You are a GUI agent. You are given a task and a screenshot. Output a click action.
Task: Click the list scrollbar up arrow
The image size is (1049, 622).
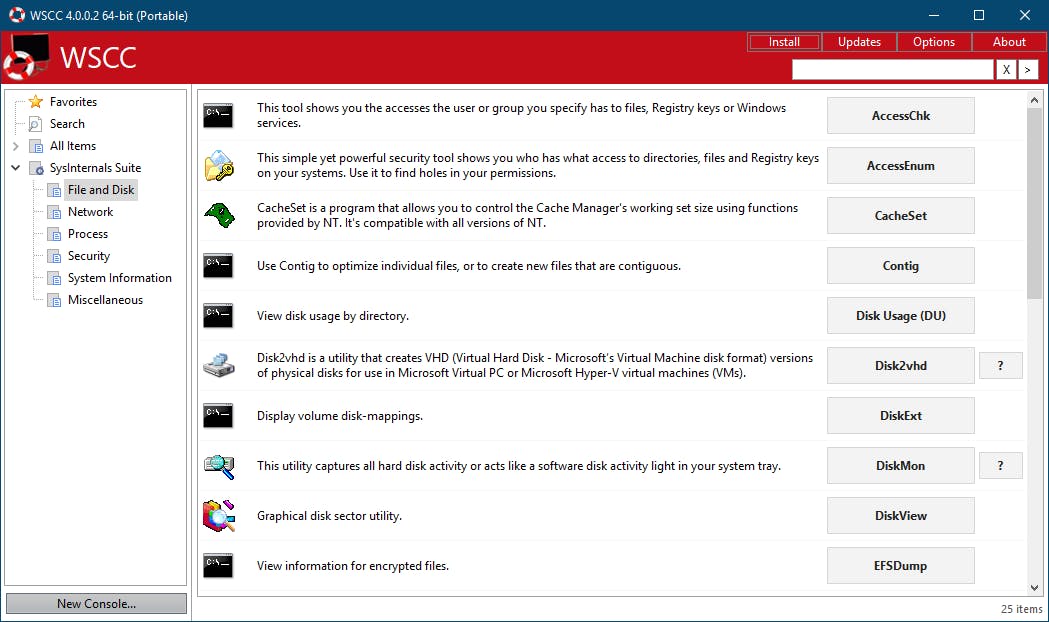click(1034, 100)
